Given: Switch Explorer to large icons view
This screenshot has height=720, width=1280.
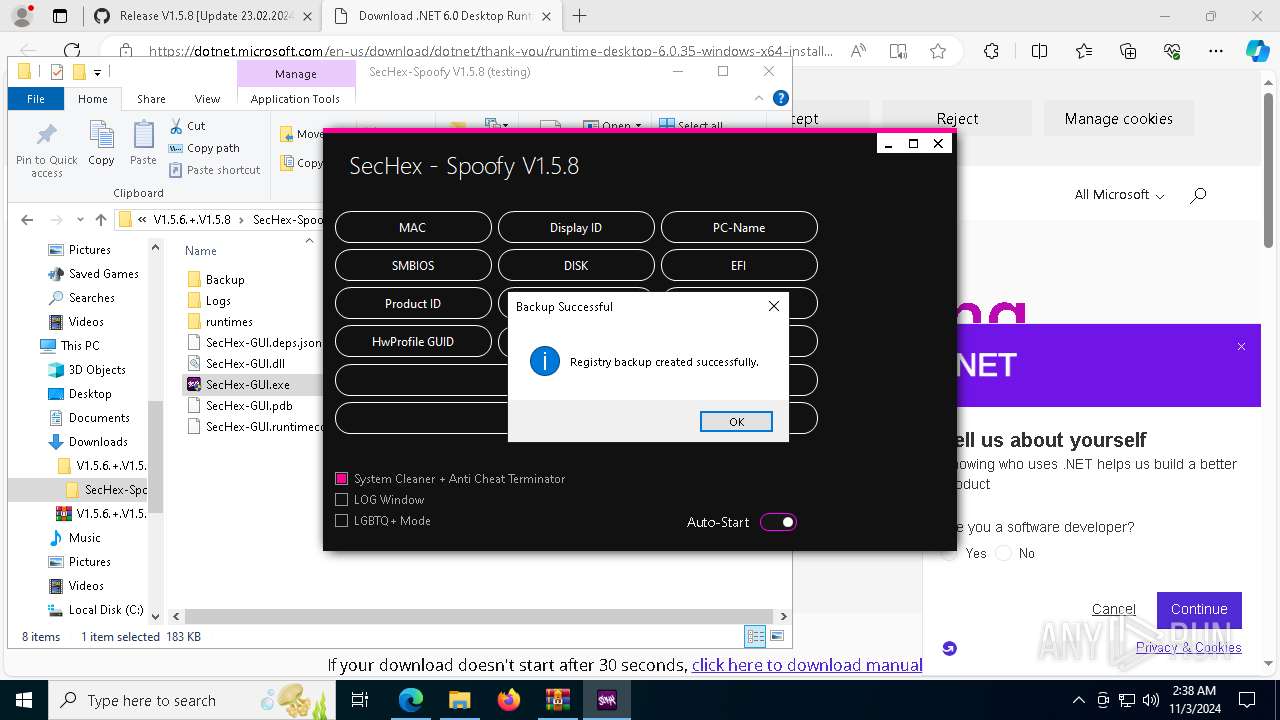Looking at the screenshot, I should pos(776,636).
